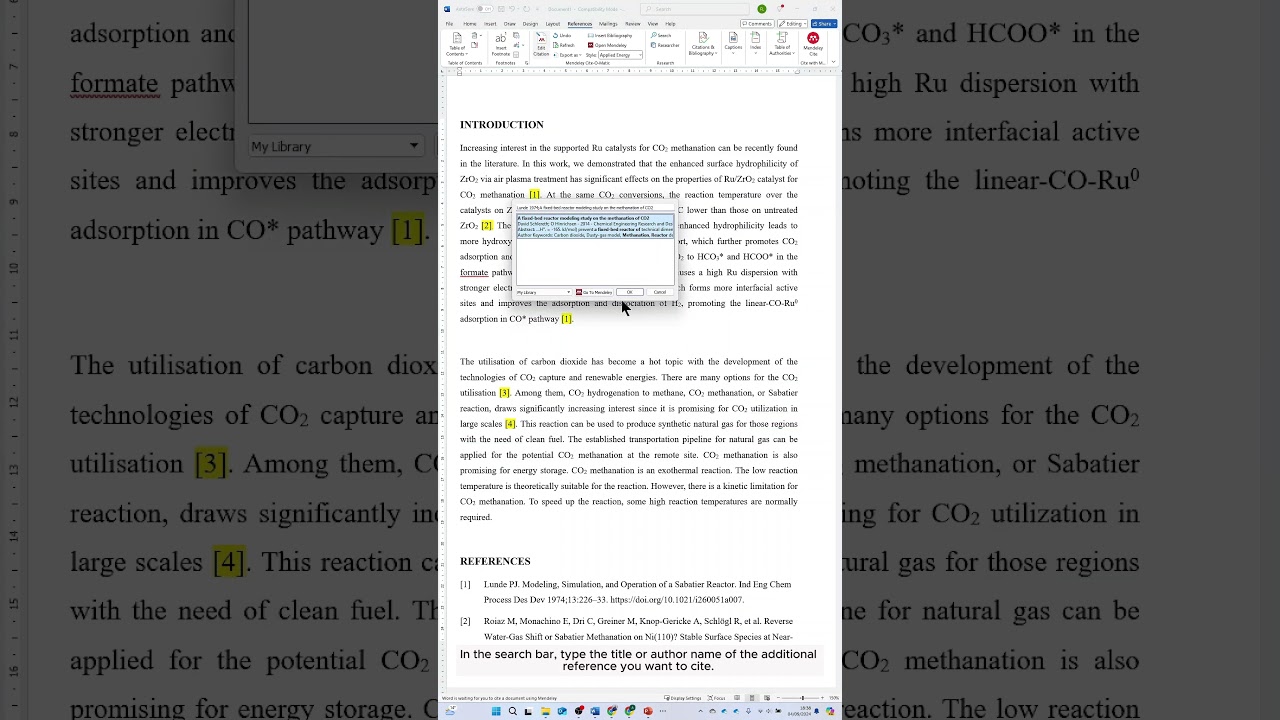Screen dimensions: 1280x720
Task: Click Insert Bibliography in the ribbon
Action: pos(610,35)
